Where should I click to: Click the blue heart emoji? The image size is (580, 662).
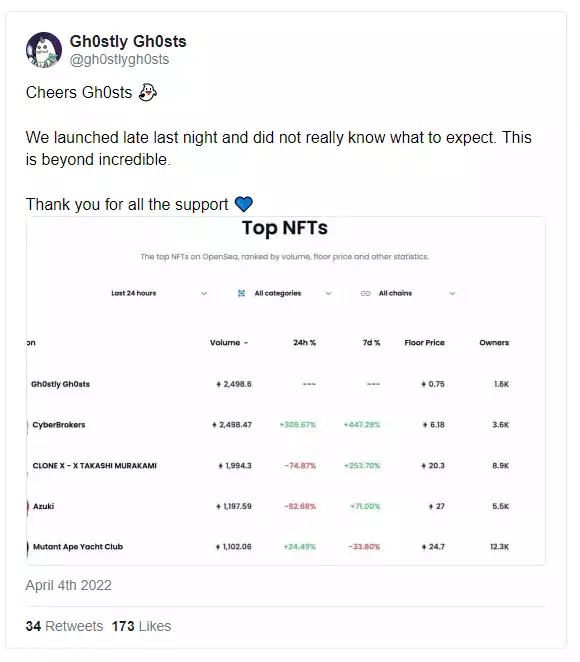pos(244,205)
